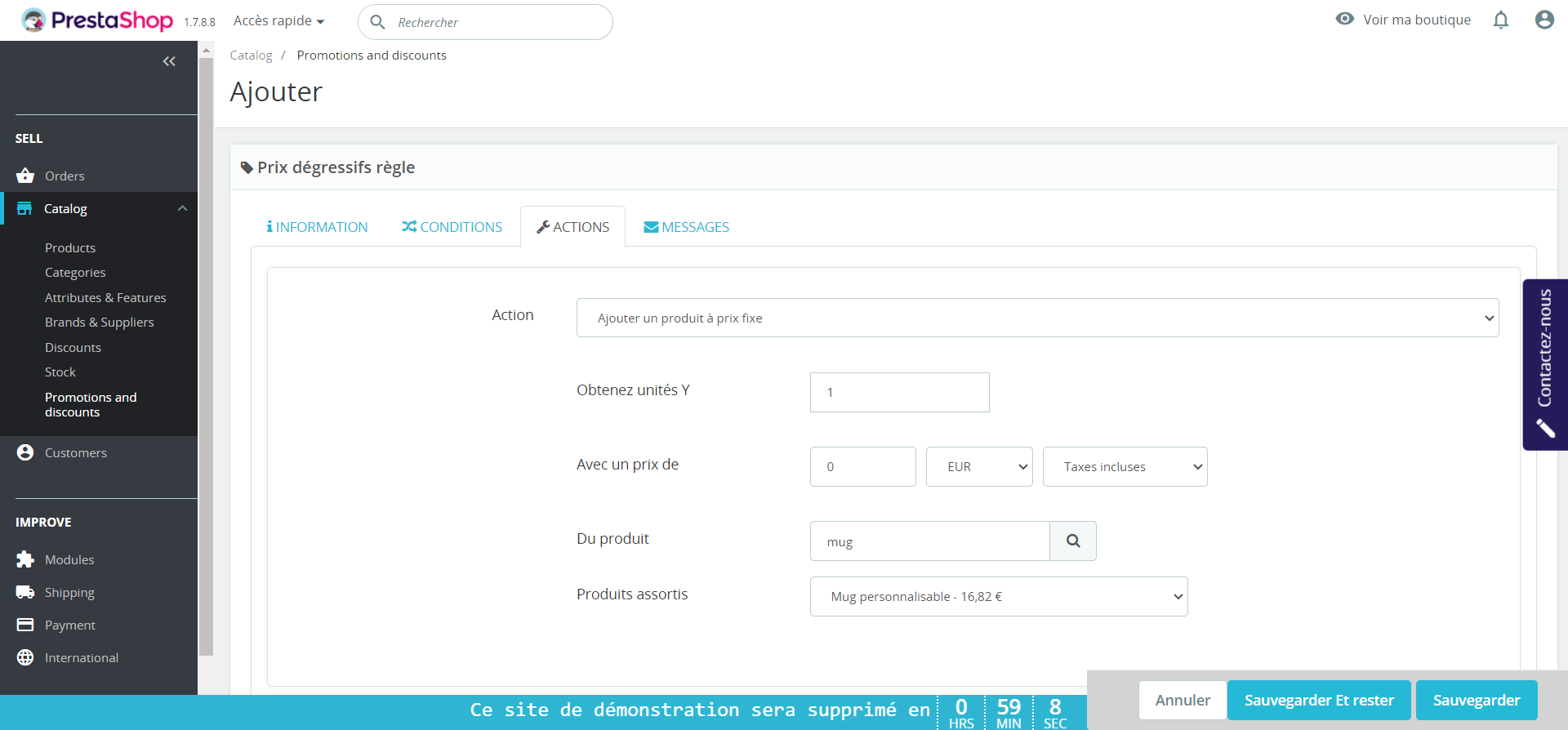Open Discounts in the sidebar

tap(73, 348)
